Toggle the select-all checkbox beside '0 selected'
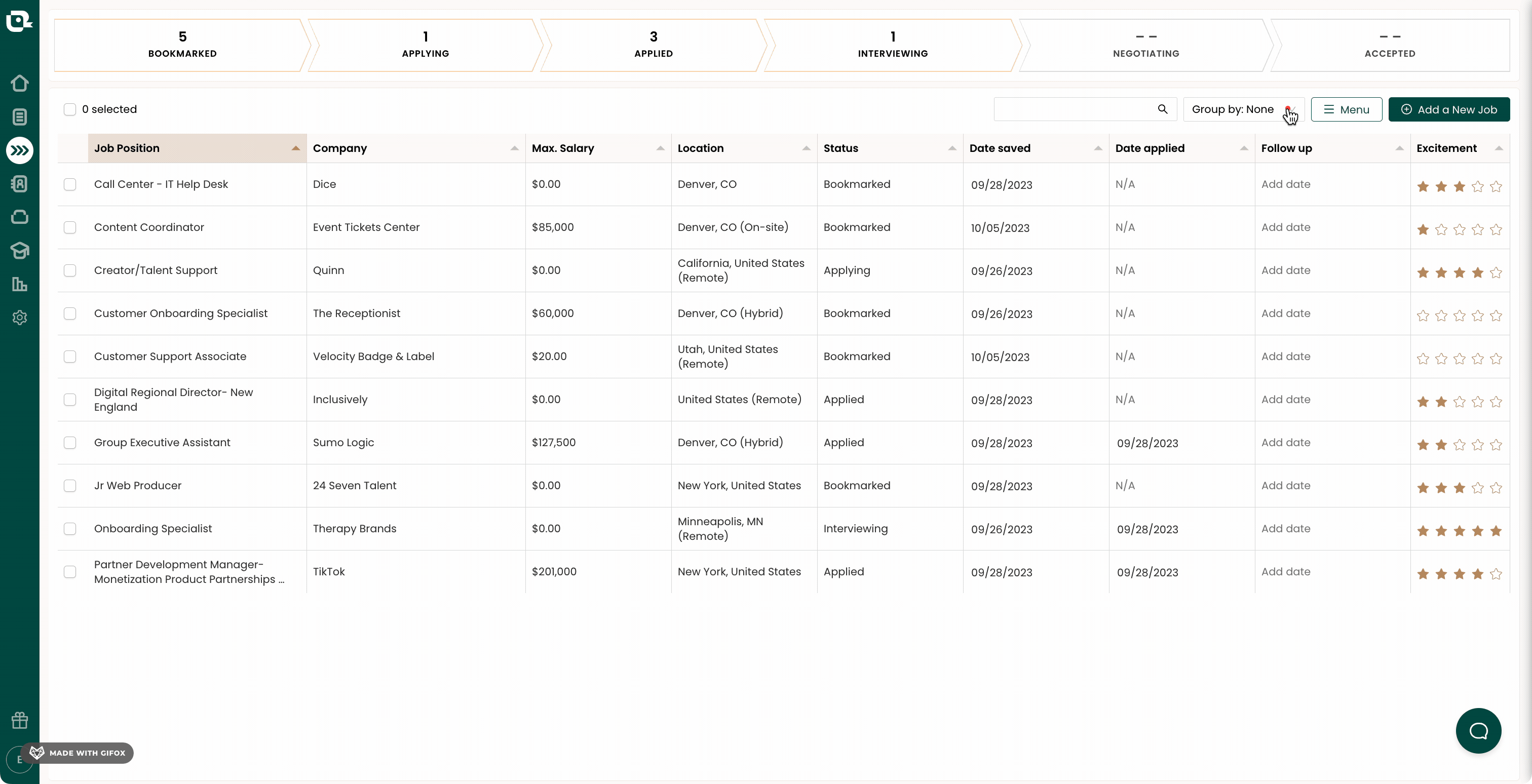The image size is (1532, 784). pos(70,109)
